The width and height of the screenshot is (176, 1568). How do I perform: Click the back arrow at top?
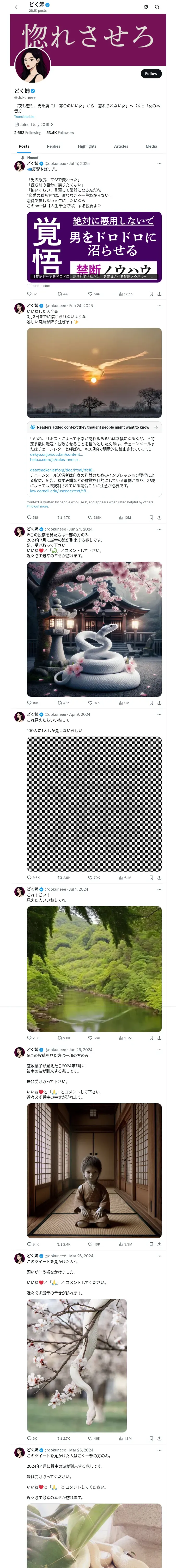[x=17, y=7]
